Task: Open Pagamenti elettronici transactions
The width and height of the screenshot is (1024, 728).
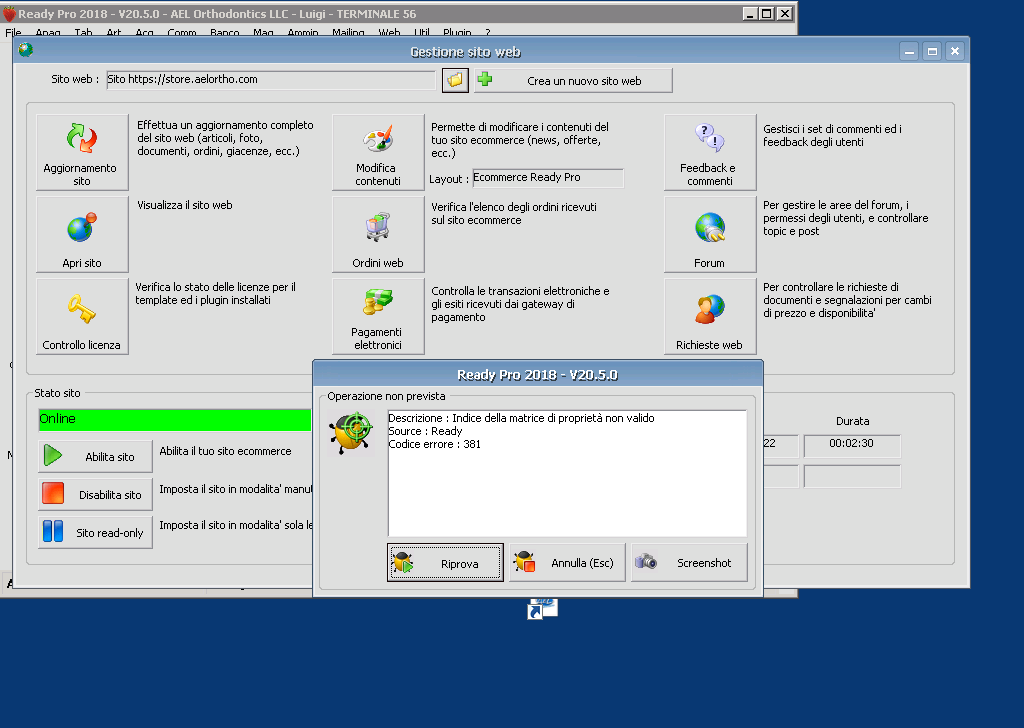Action: [x=378, y=317]
